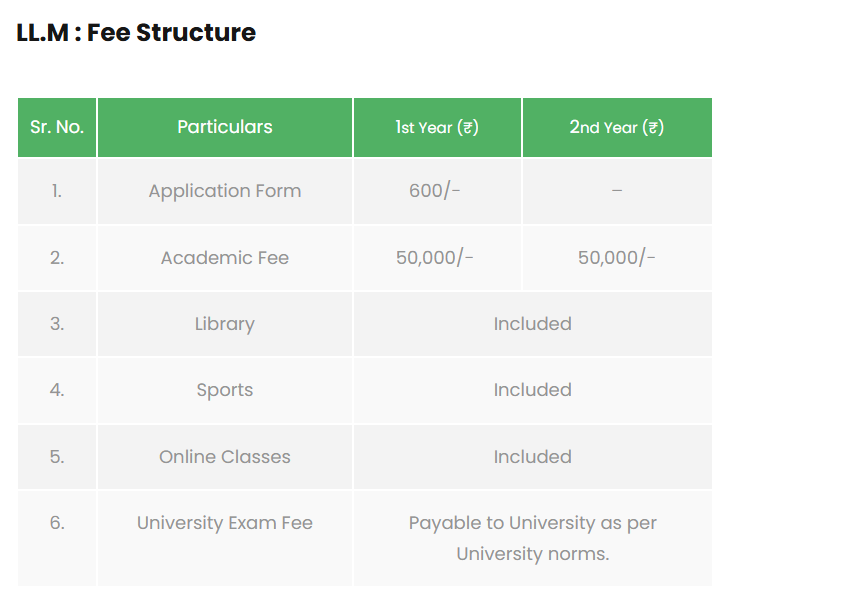Click the LL.M : Fee Structure heading

136,33
